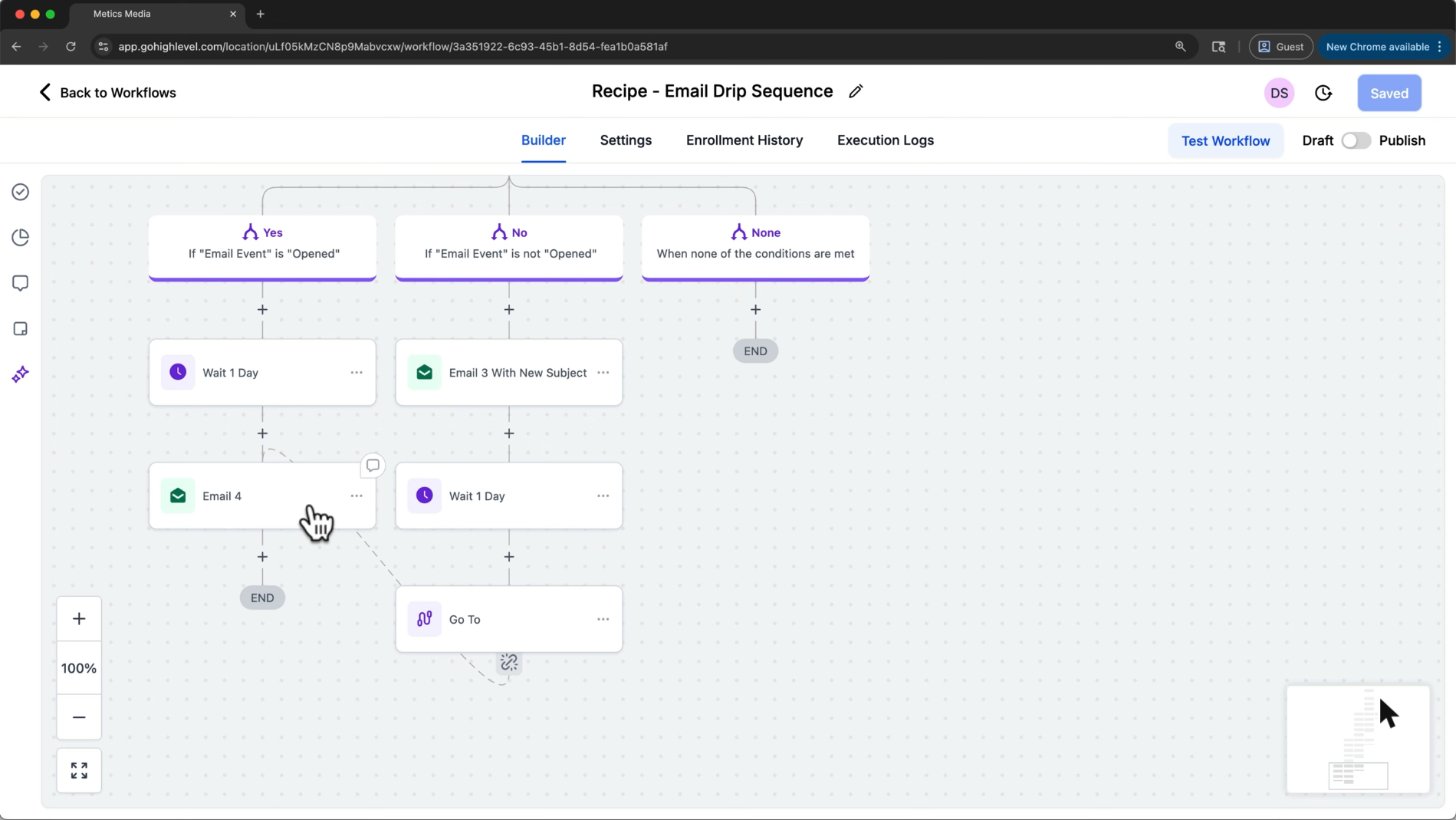The width and height of the screenshot is (1456, 820).
Task: Click the unlink icon below Go To
Action: (509, 662)
